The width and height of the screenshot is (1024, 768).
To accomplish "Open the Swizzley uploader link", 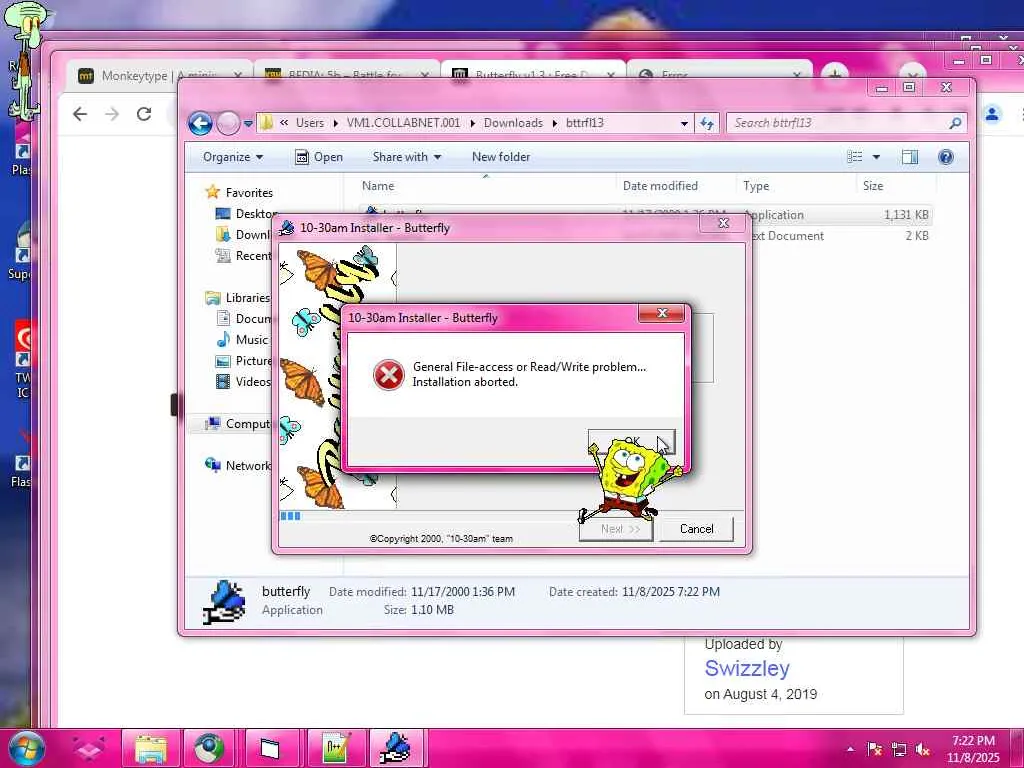I will pos(747,668).
